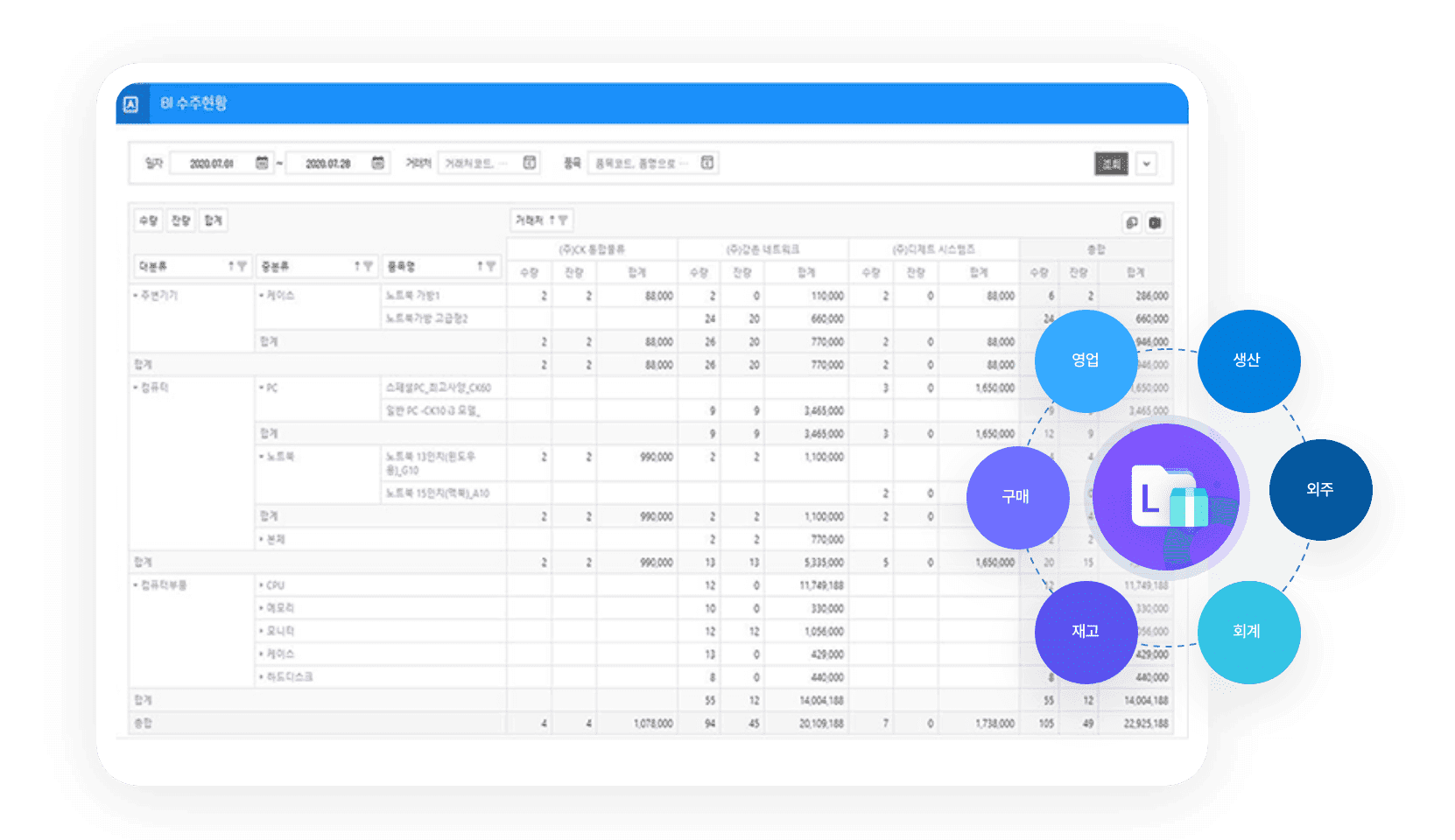The image size is (1455, 840).
Task: Select the 구매 module circle
Action: (x=1017, y=497)
